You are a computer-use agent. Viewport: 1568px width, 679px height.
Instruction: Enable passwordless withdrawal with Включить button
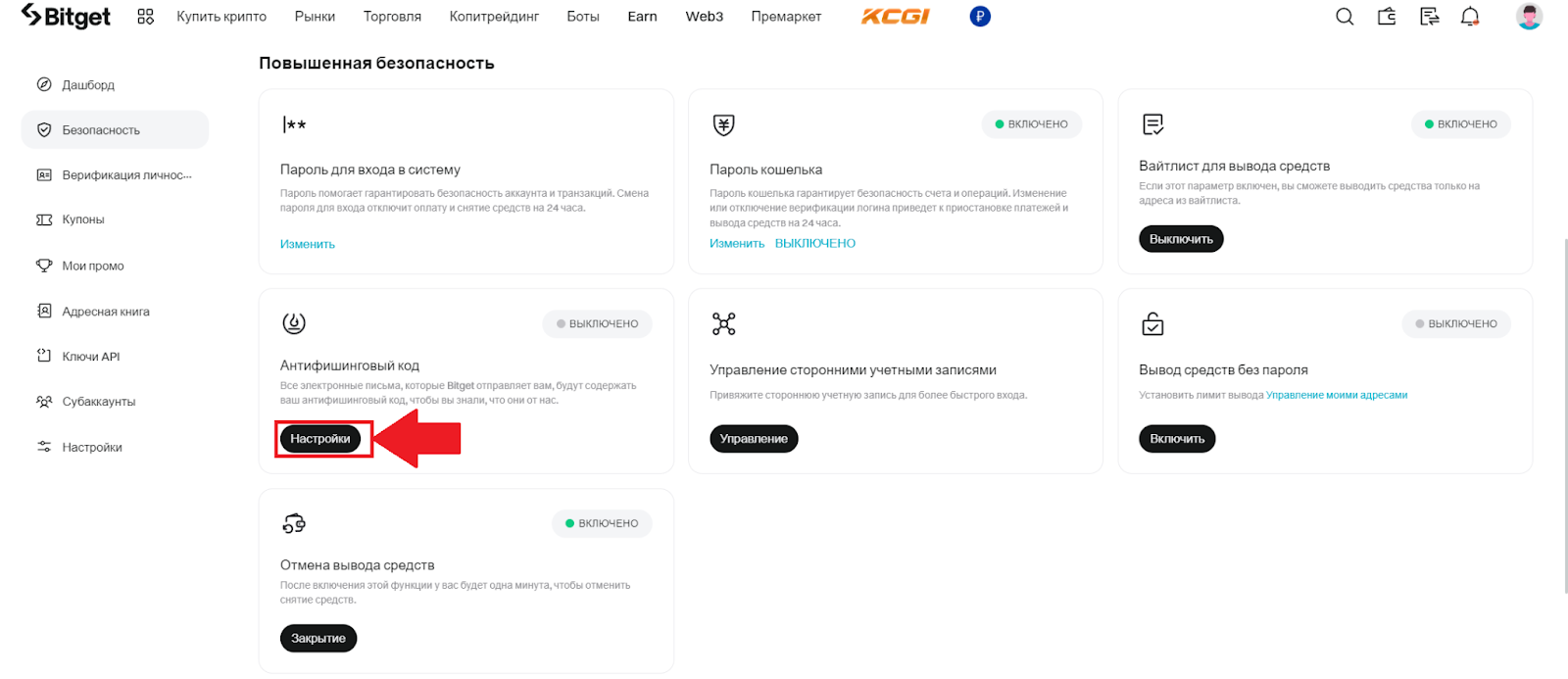click(1177, 439)
